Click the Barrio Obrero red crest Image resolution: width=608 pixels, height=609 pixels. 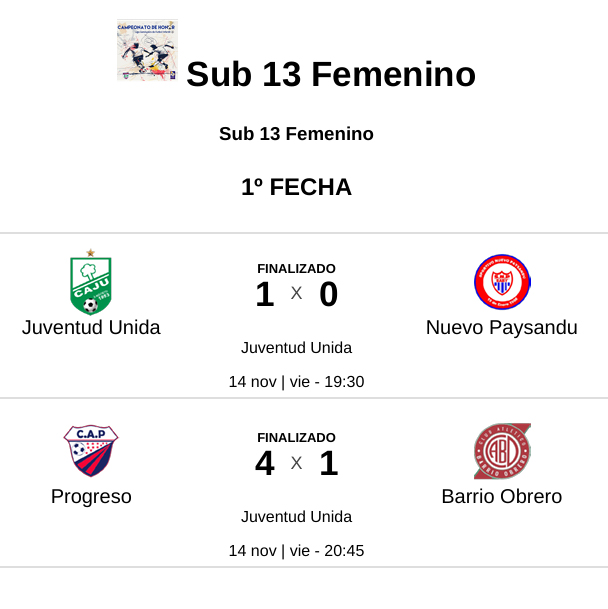point(502,451)
